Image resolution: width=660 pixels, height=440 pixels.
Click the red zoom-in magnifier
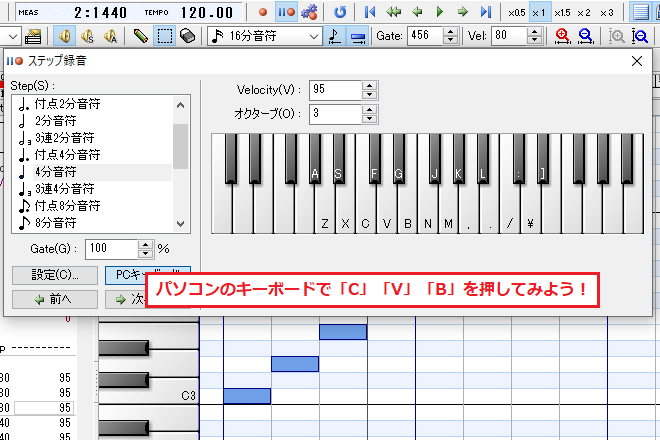[x=563, y=36]
